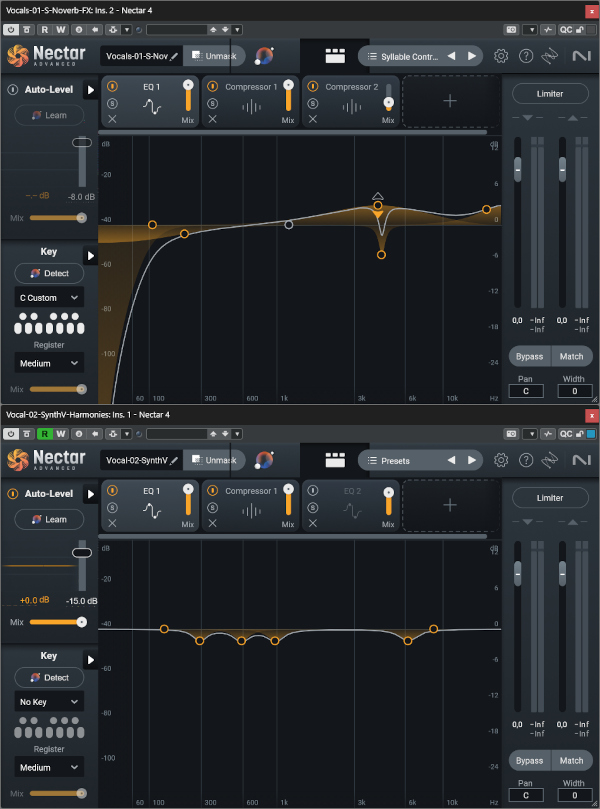Screen dimensions: 600x809
Task: Toggle Compressor 2 power button
Action: (312, 87)
